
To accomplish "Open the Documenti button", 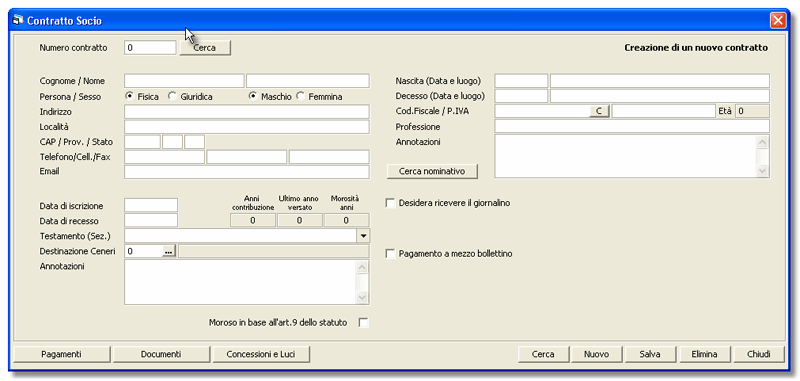I will pyautogui.click(x=161, y=354).
